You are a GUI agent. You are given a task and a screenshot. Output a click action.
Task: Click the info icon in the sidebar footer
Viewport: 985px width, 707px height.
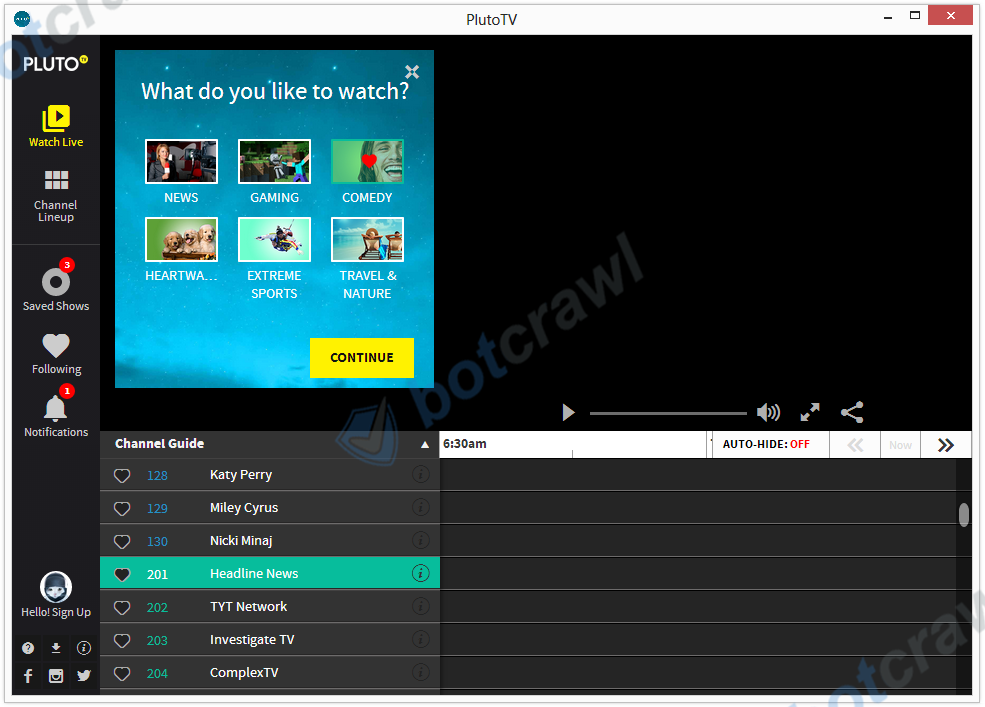pyautogui.click(x=84, y=648)
